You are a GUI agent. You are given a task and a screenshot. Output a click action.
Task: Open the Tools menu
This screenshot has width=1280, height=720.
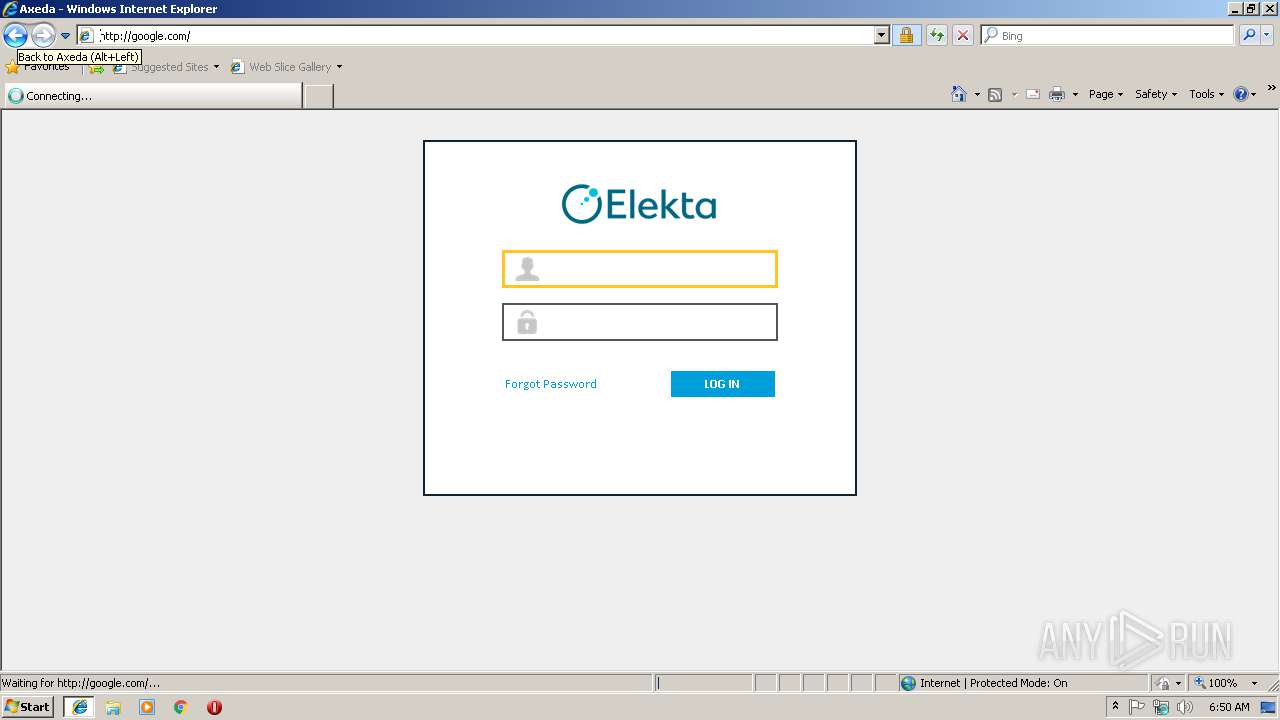point(1206,94)
